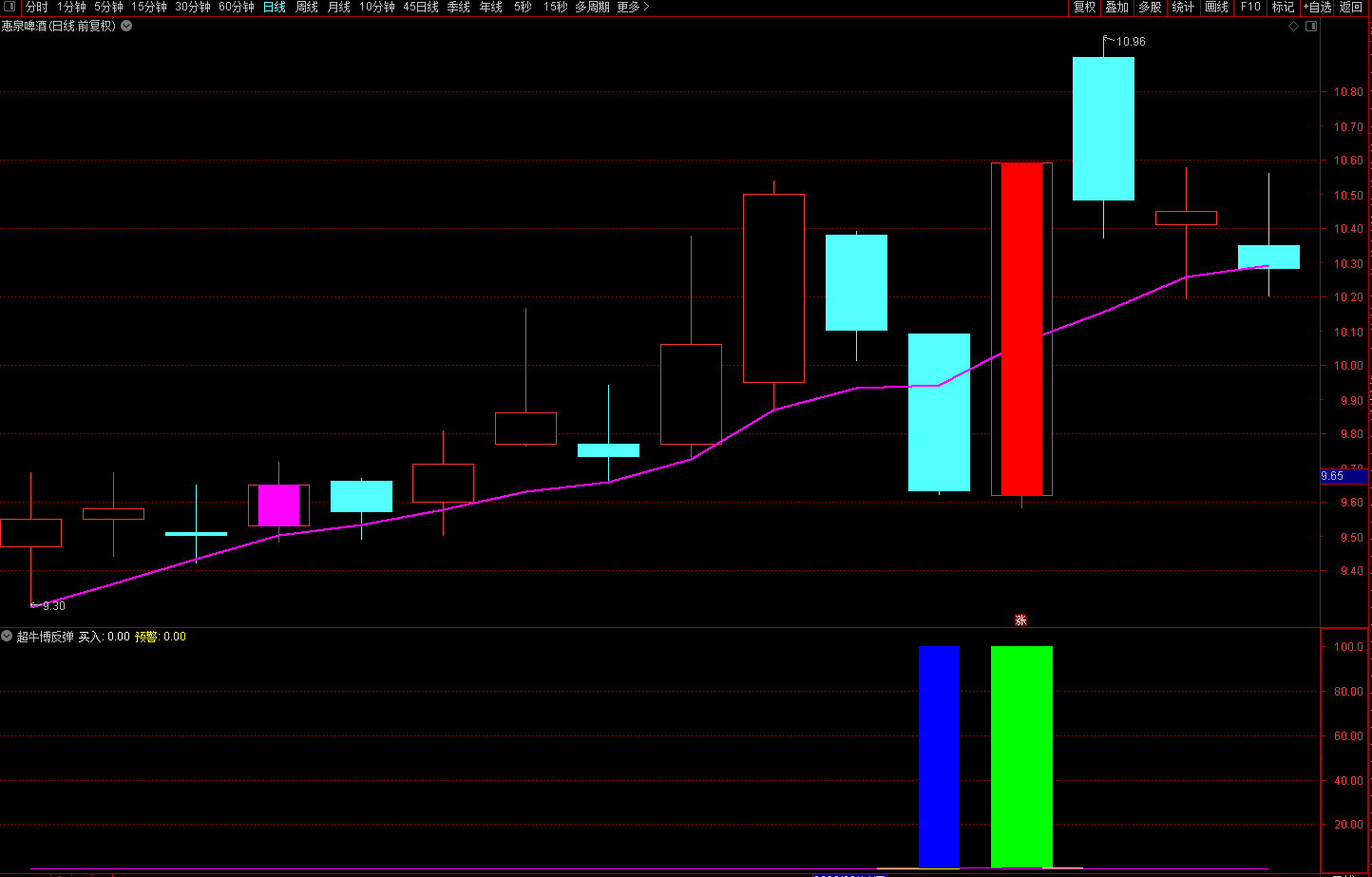Expand the 超牛博反弹 indicator dropdown arrow

[7, 637]
